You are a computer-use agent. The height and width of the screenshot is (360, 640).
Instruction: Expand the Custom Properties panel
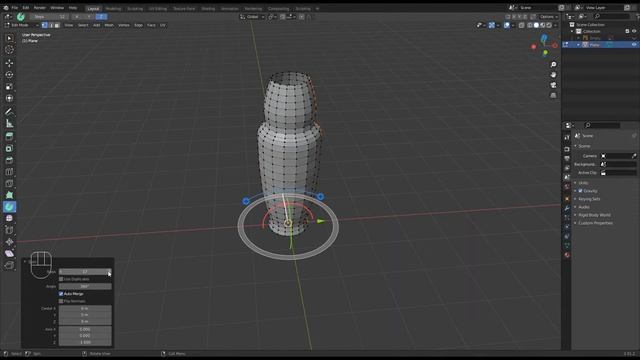pyautogui.click(x=596, y=223)
